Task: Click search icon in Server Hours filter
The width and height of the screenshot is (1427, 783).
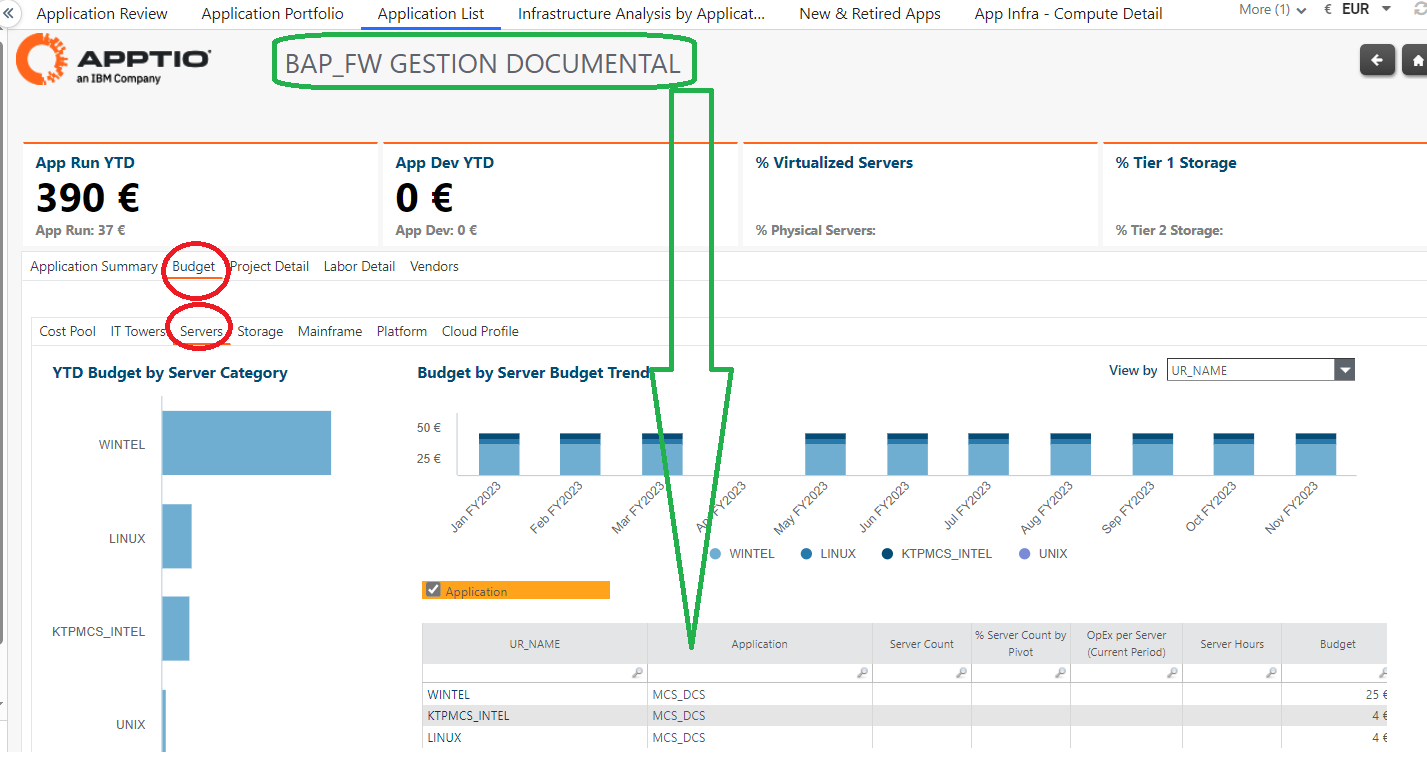Action: 1271,673
